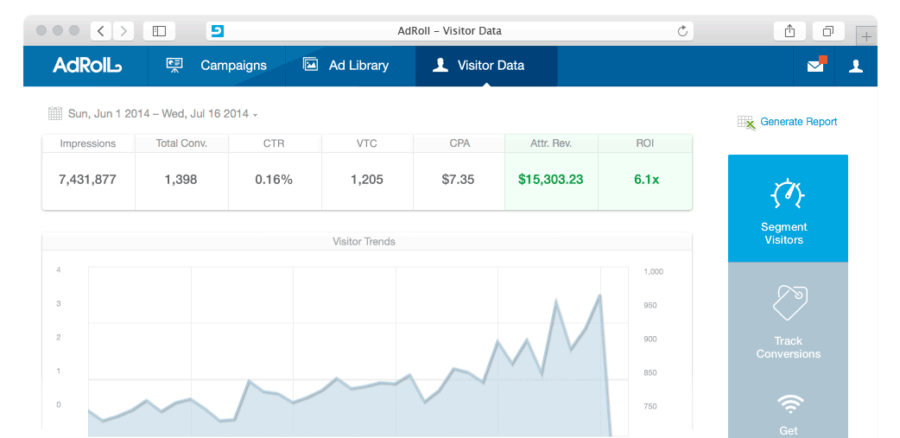Switch to the Campaigns tab
The image size is (900, 438).
216,65
